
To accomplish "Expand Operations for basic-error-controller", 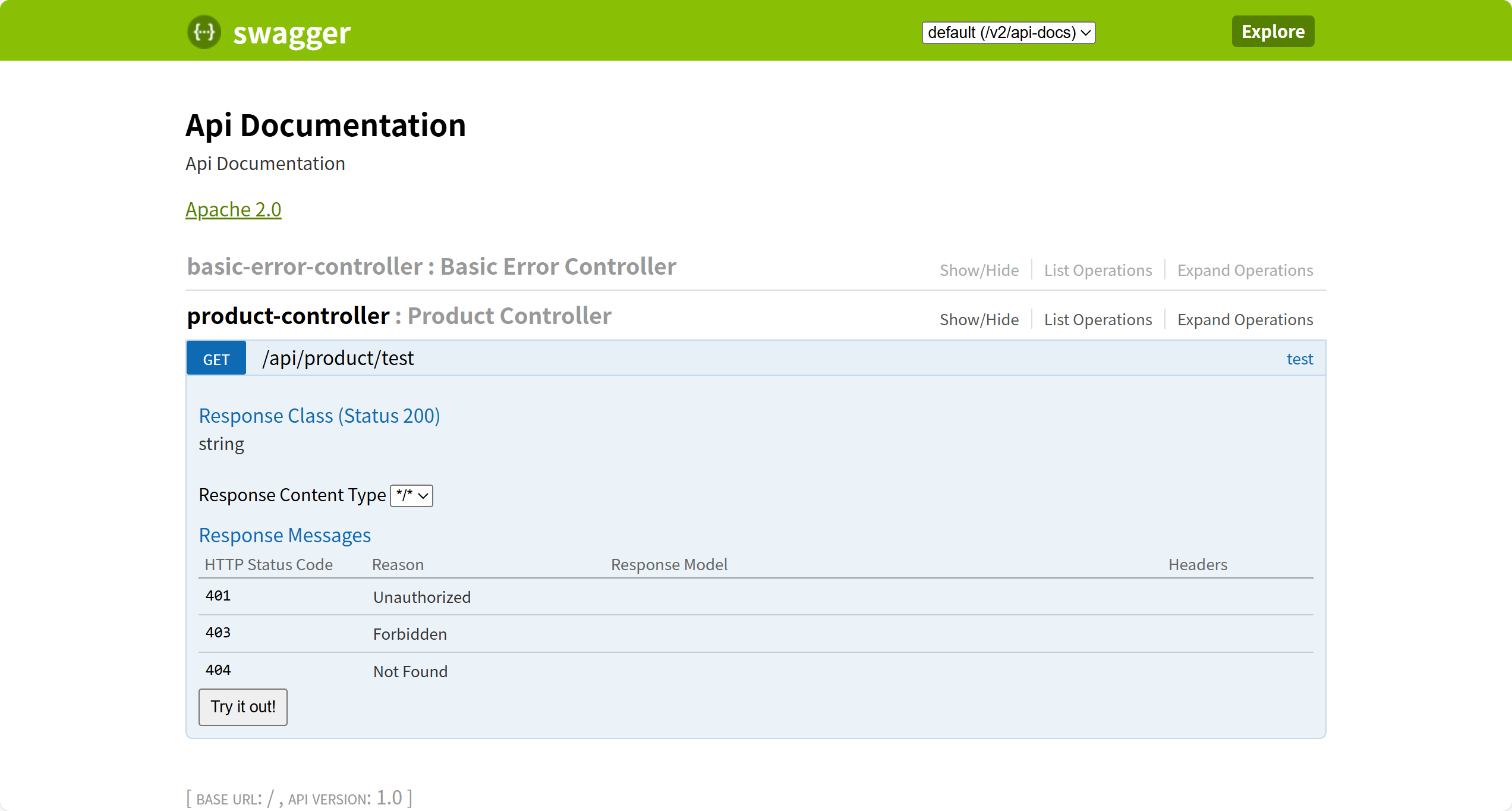I will [1245, 271].
